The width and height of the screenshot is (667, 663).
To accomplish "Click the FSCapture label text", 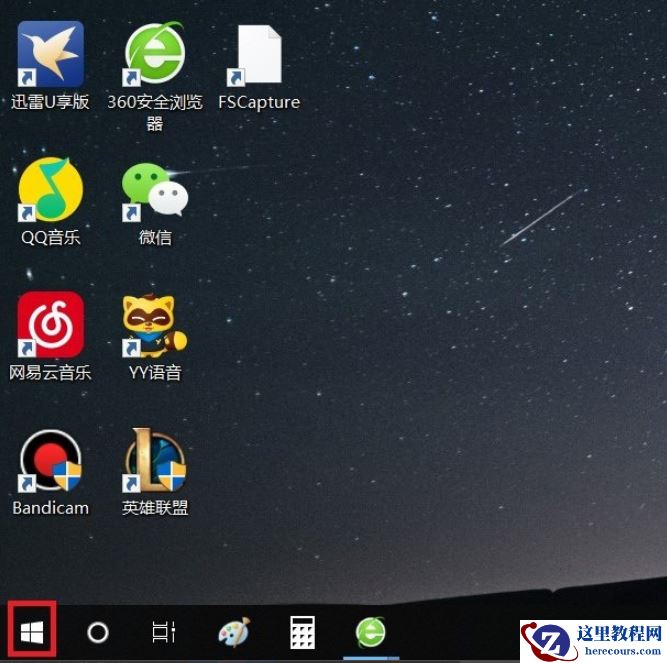I will pos(259,103).
